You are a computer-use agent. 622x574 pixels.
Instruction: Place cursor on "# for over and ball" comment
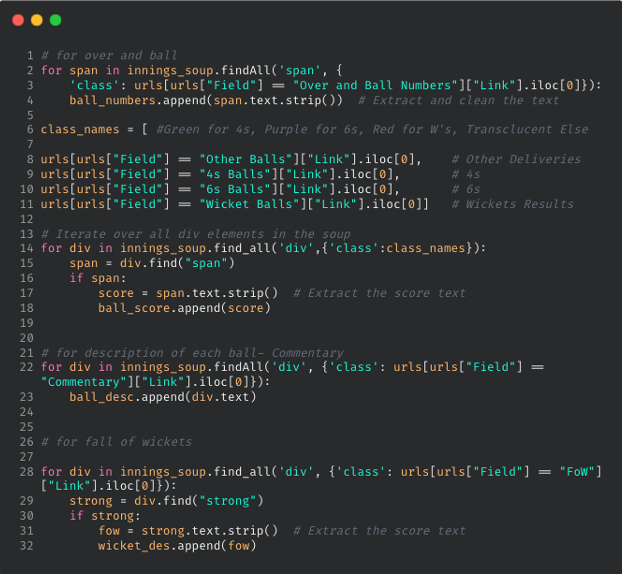109,55
